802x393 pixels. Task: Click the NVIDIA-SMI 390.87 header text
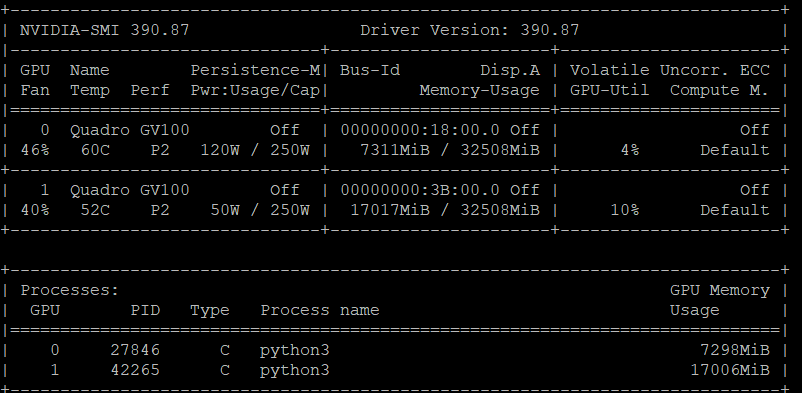[104, 30]
